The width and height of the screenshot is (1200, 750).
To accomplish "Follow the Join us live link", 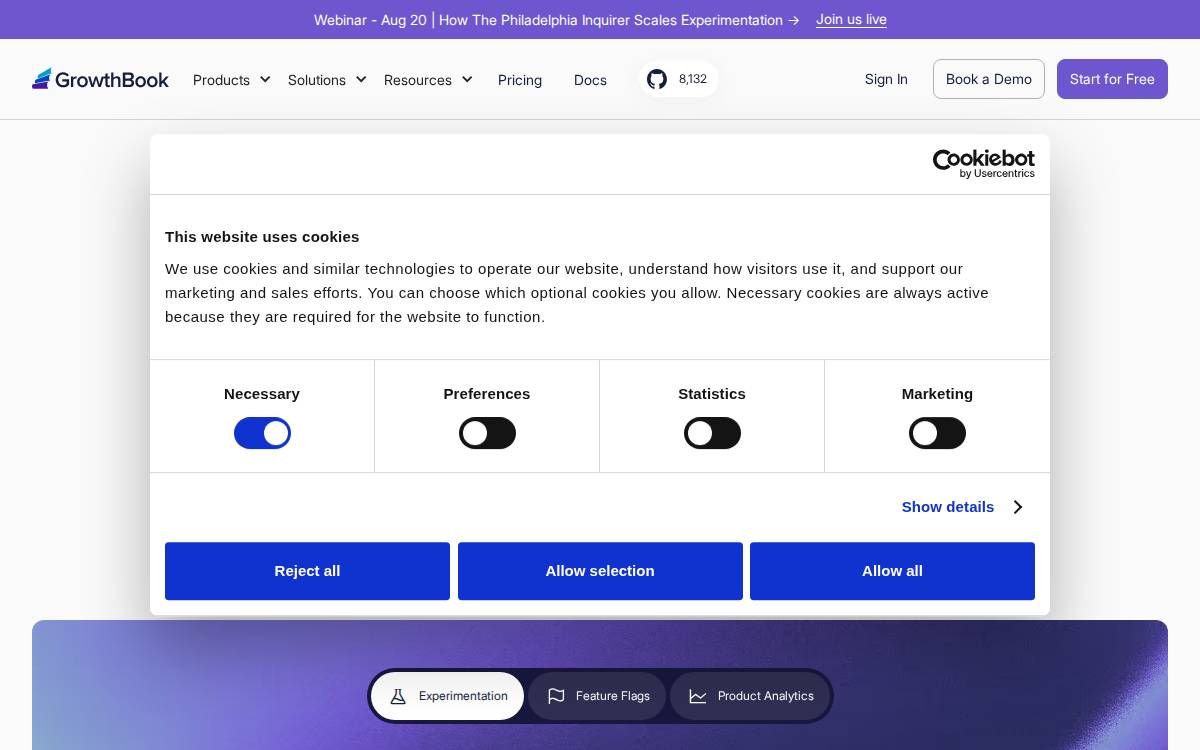I will (x=851, y=19).
